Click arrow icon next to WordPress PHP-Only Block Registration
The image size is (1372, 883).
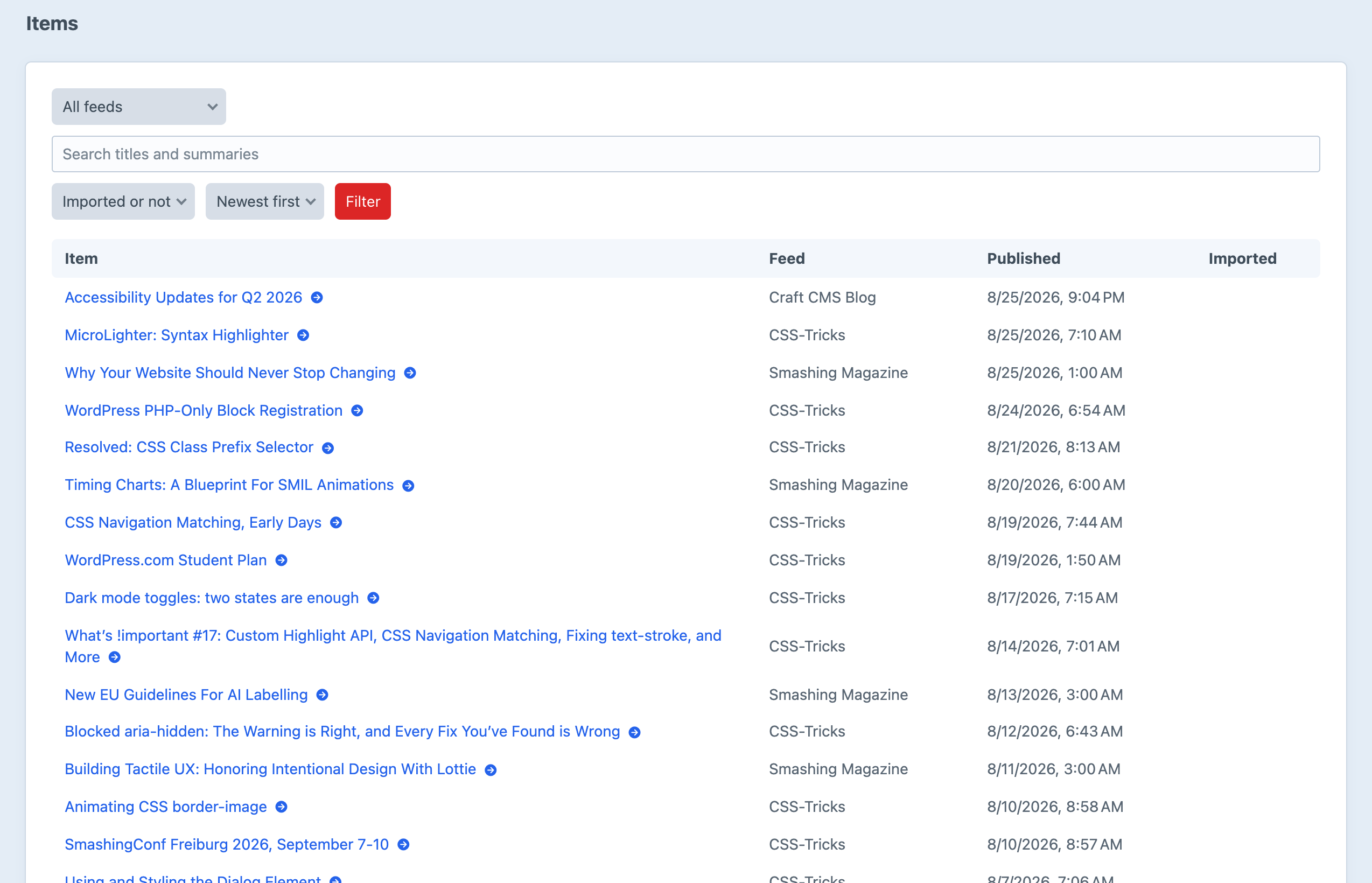[357, 411]
